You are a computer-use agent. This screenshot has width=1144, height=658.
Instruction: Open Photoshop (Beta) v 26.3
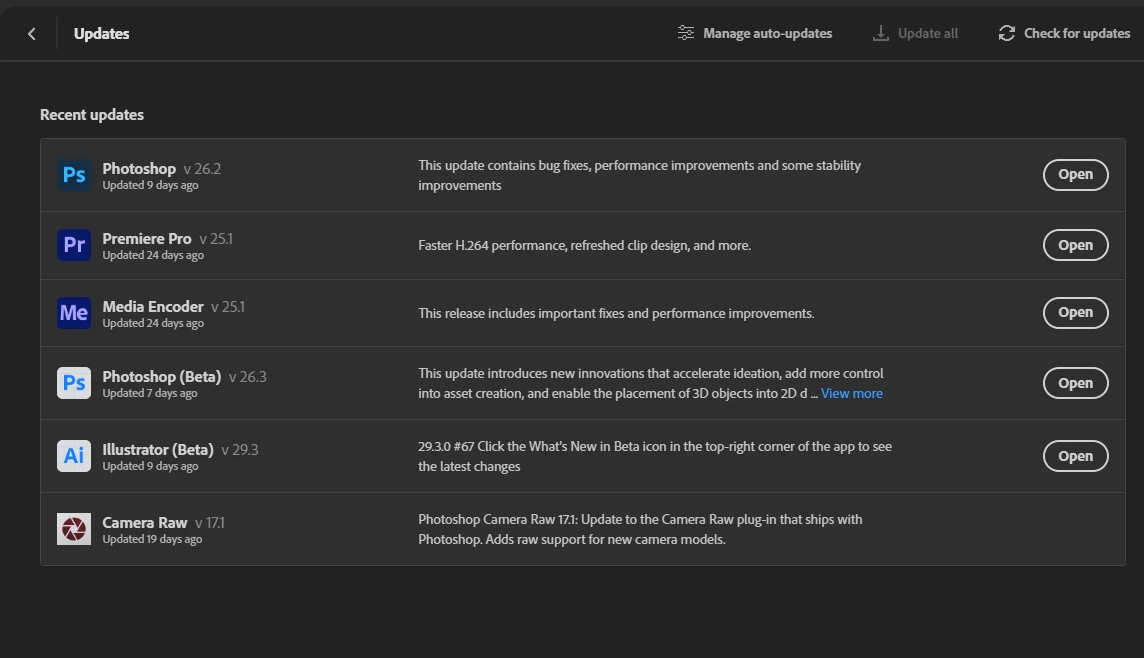click(1075, 383)
